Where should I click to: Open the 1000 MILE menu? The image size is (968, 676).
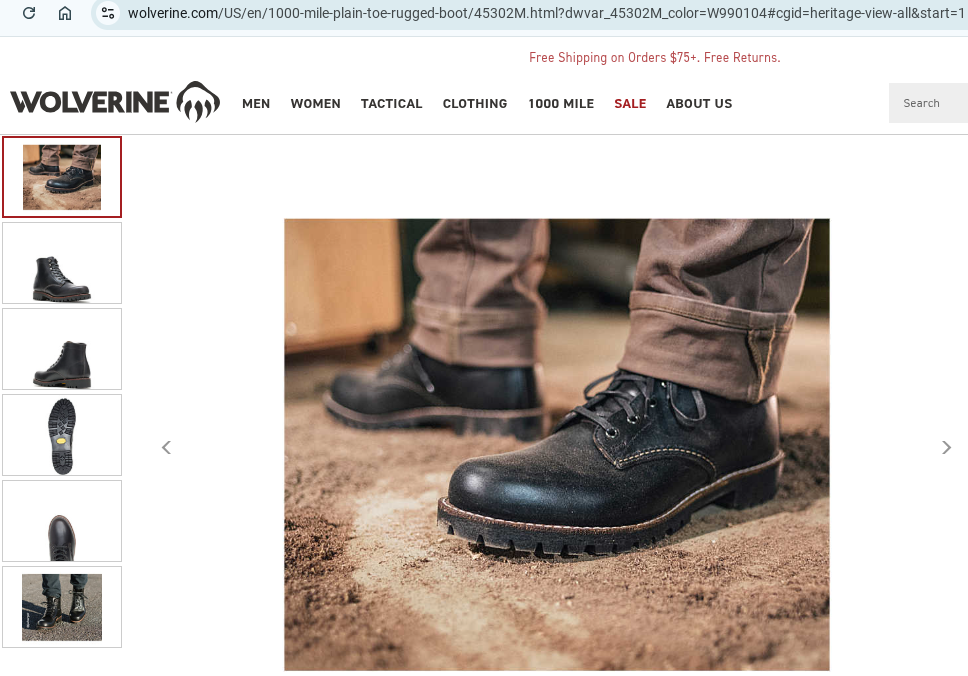click(x=561, y=104)
